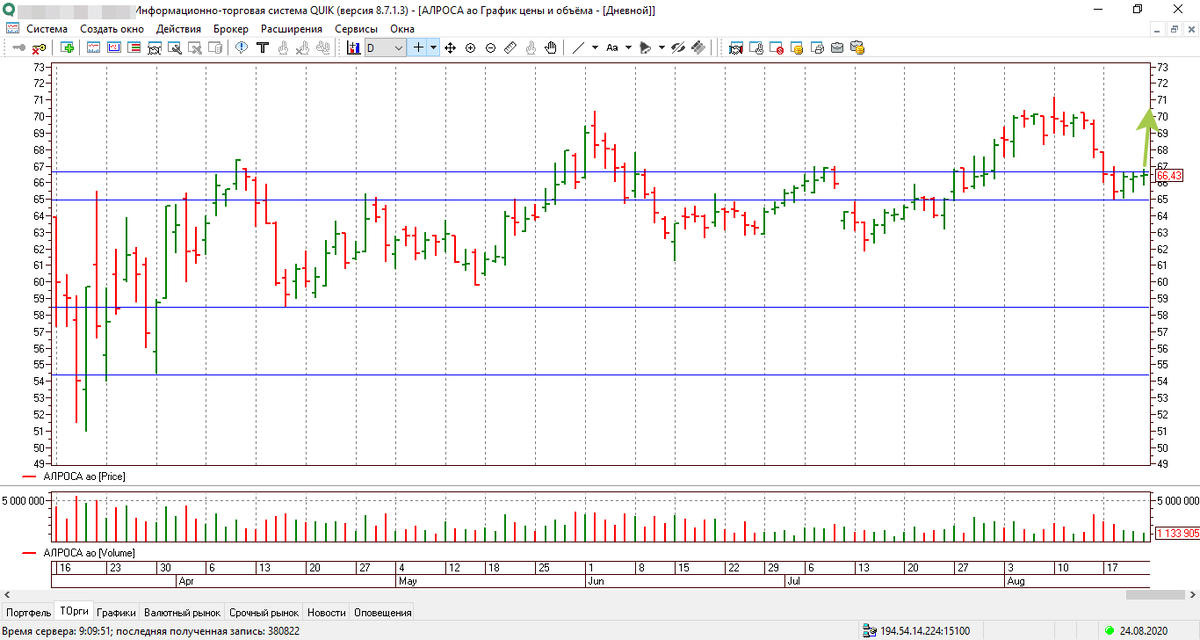The image size is (1200, 640).
Task: Click the АЛРОСА ао [Volume] legend label
Action: pyautogui.click(x=90, y=552)
